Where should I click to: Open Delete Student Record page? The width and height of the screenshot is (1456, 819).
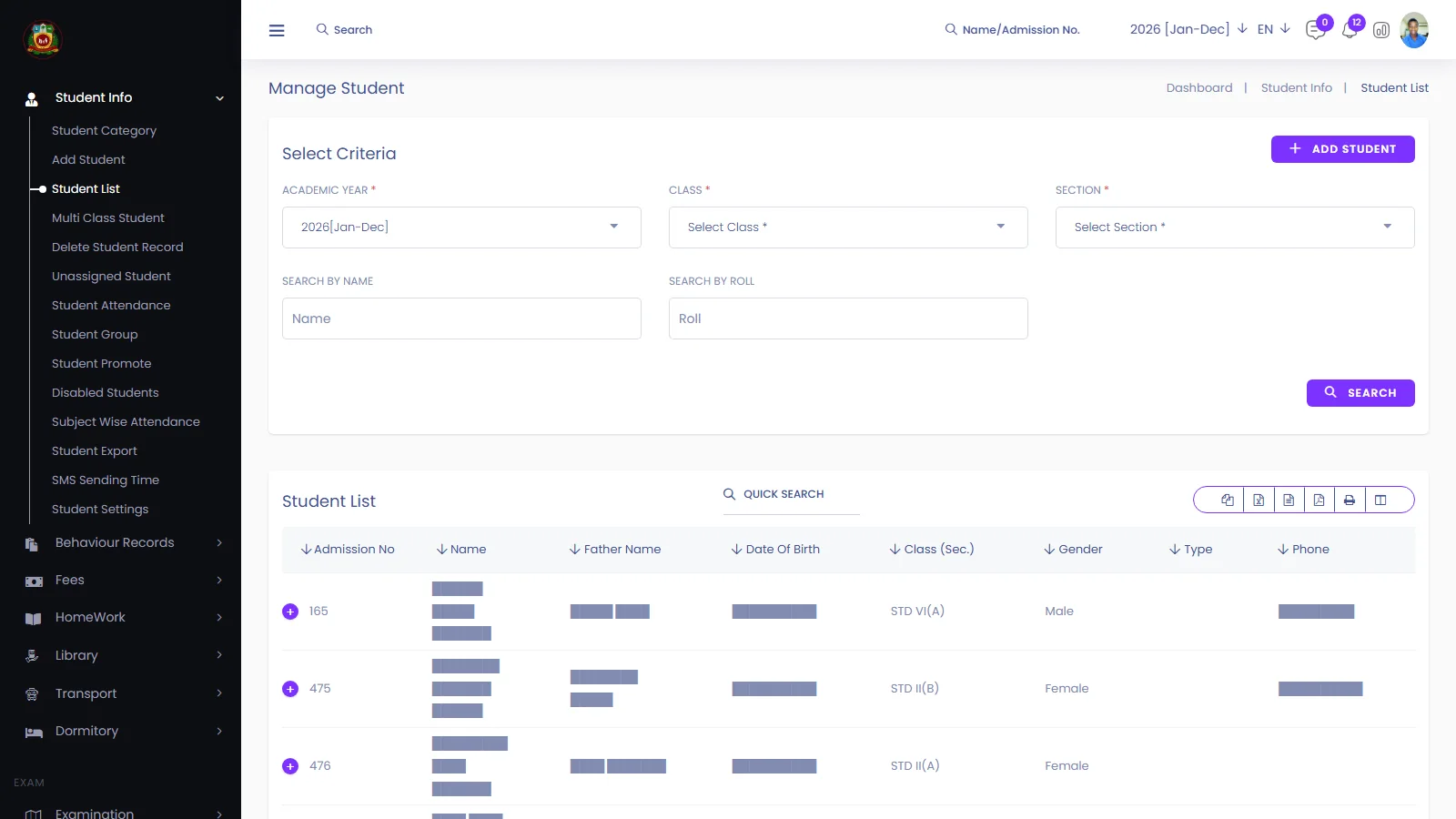tap(117, 248)
